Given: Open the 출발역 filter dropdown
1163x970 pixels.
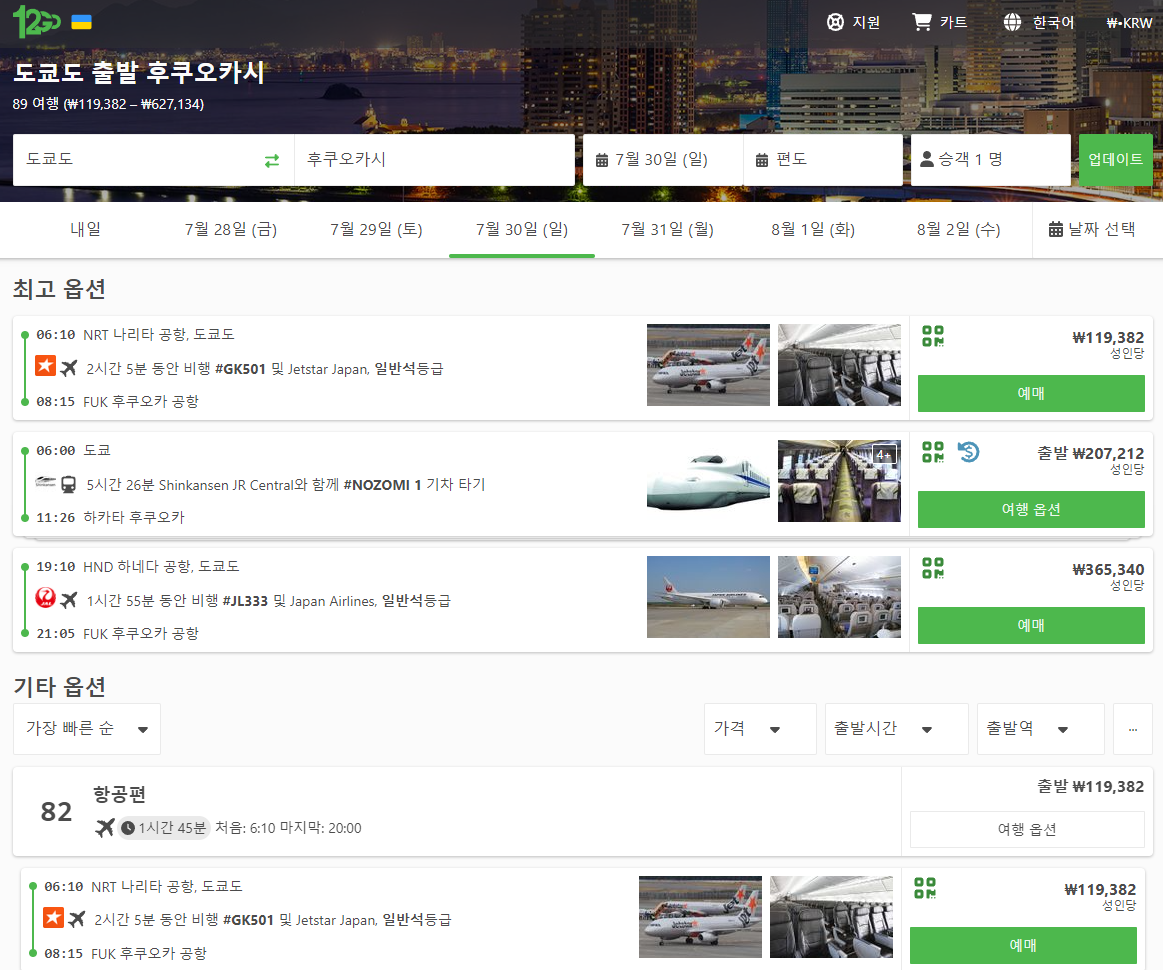Looking at the screenshot, I should [1041, 729].
